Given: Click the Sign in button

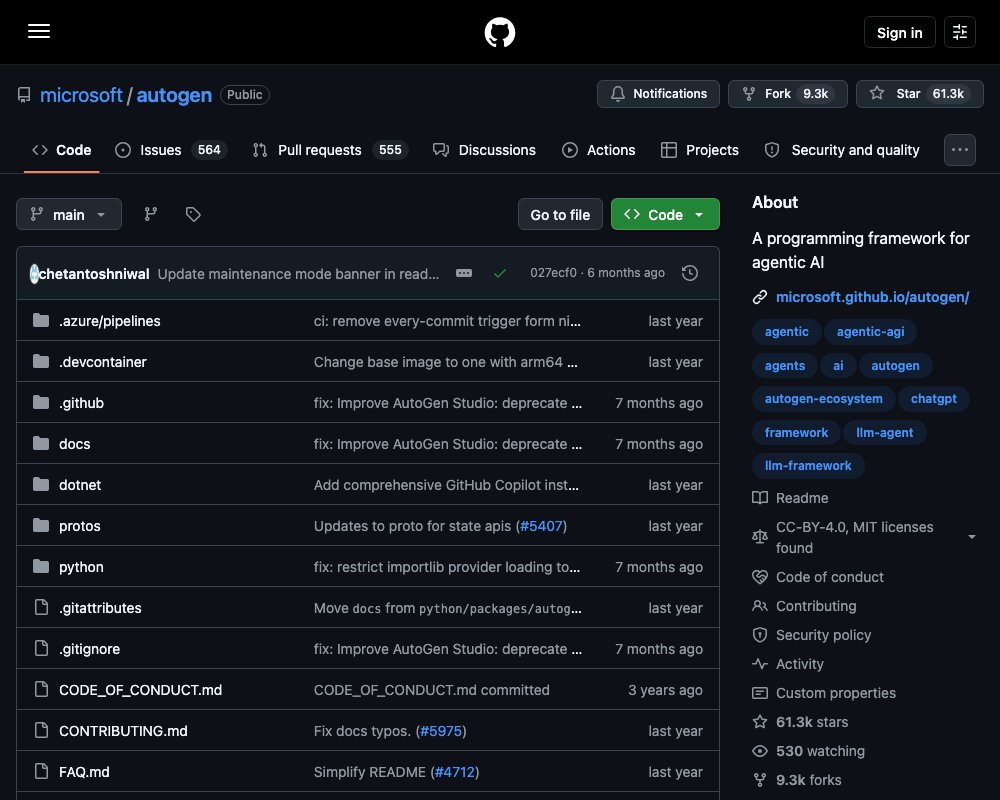Looking at the screenshot, I should 899,33.
